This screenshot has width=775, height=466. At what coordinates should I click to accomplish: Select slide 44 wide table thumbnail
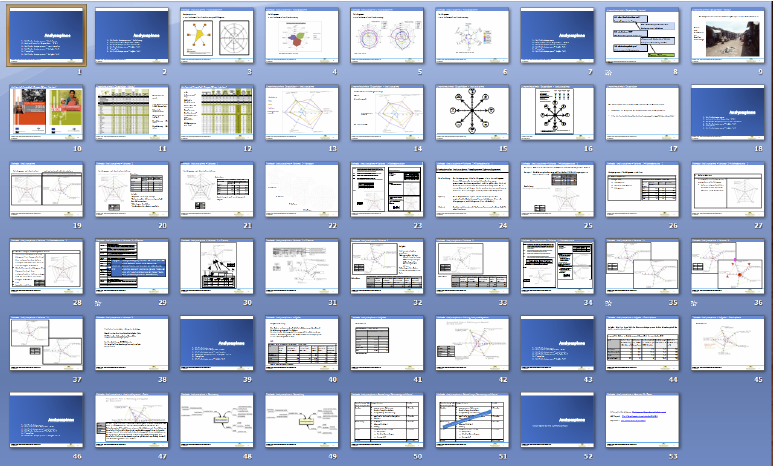[642, 344]
